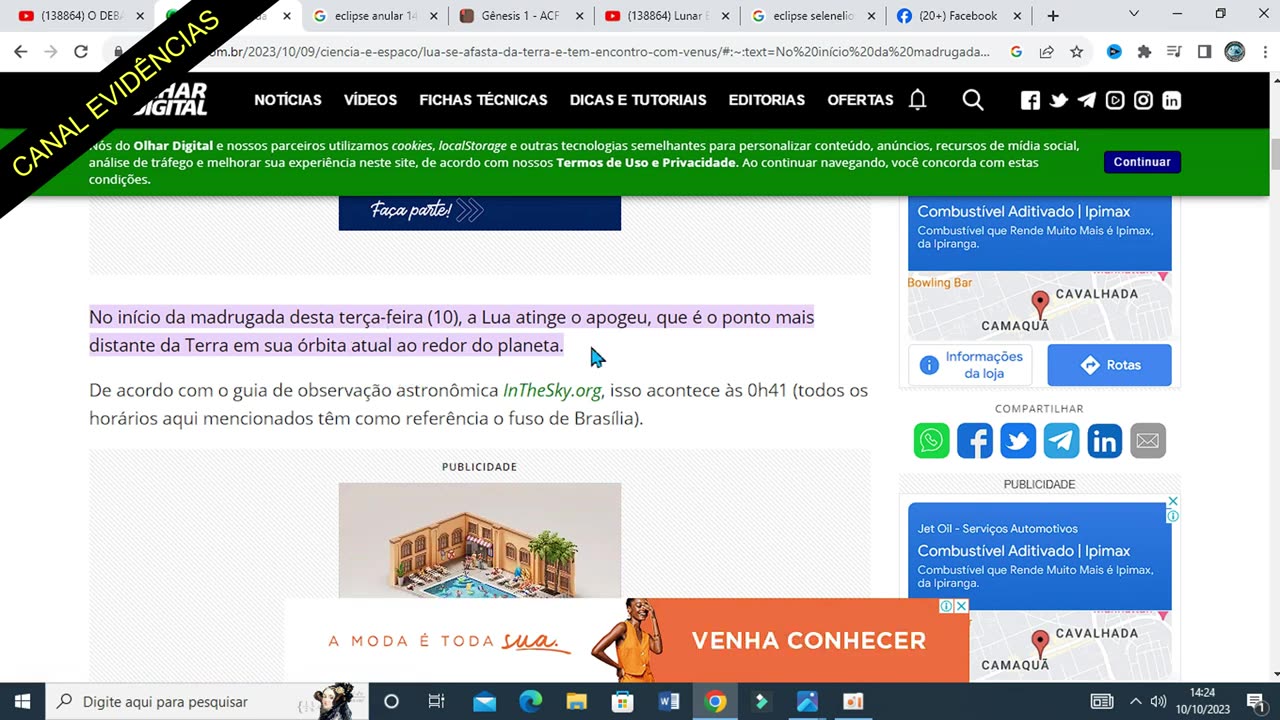The height and width of the screenshot is (720, 1280).
Task: Open the OFERTAS menu item
Action: pyautogui.click(x=860, y=100)
